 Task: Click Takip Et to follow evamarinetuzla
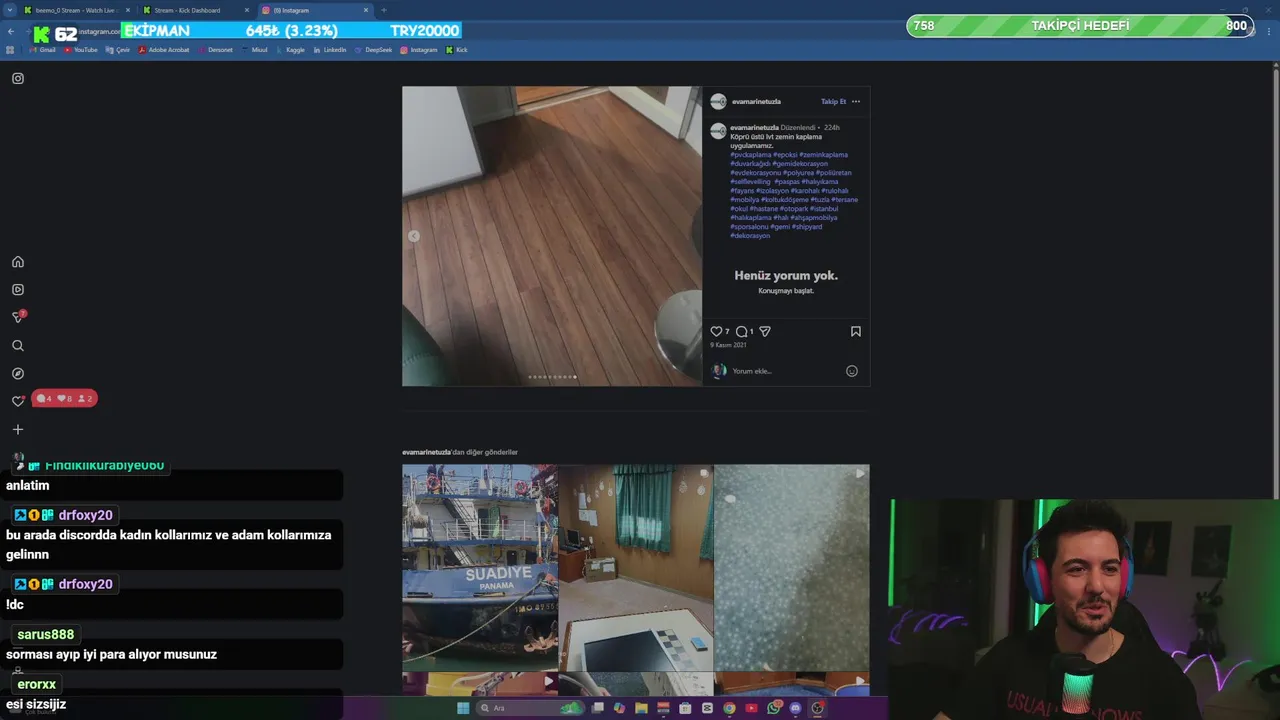[833, 101]
